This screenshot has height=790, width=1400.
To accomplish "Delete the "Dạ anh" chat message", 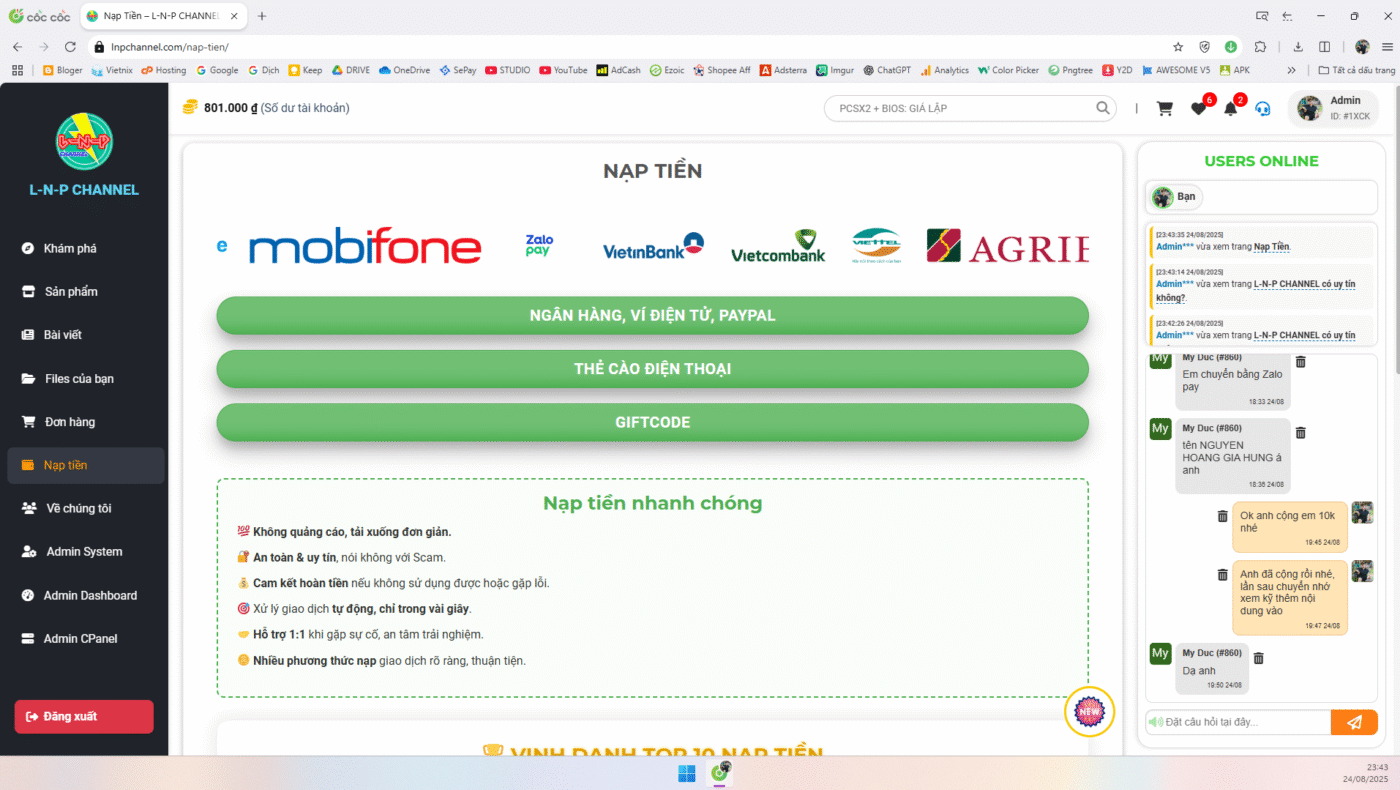I will [x=1259, y=658].
